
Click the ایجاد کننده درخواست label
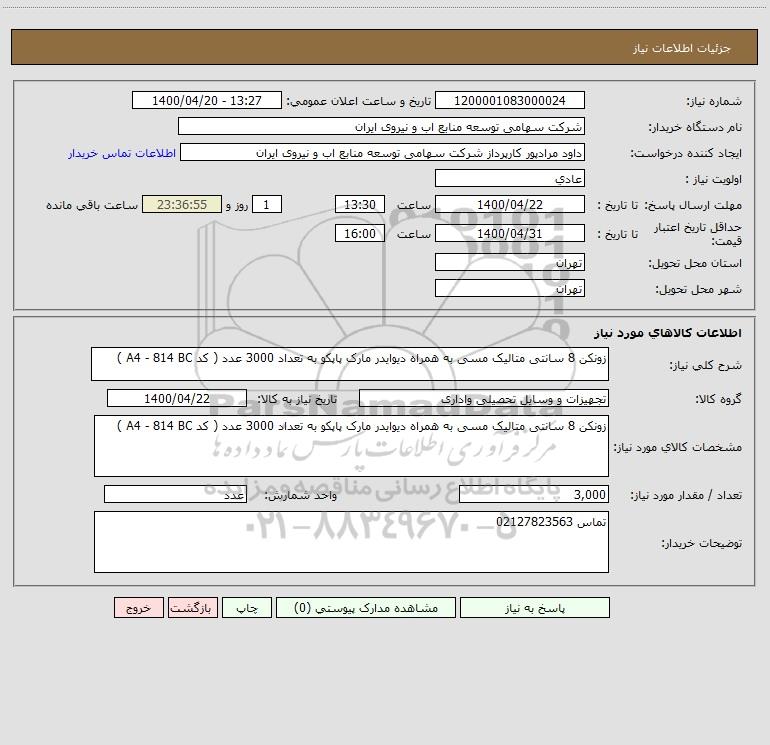coord(686,153)
